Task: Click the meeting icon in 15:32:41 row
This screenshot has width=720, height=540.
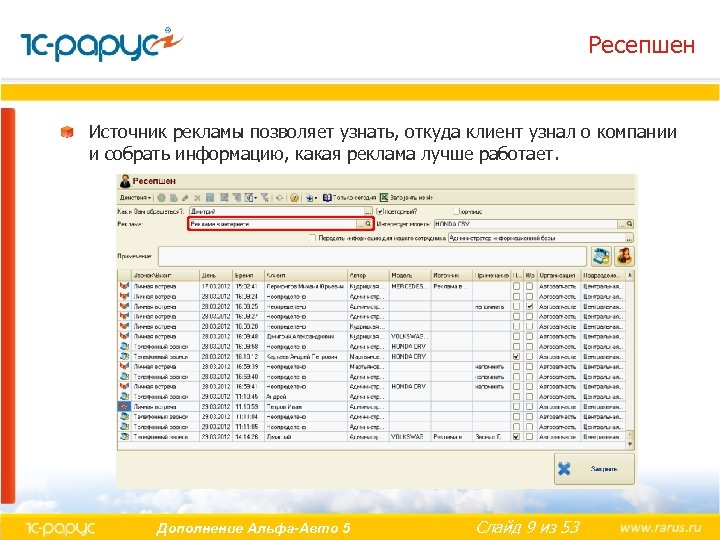Action: point(124,286)
